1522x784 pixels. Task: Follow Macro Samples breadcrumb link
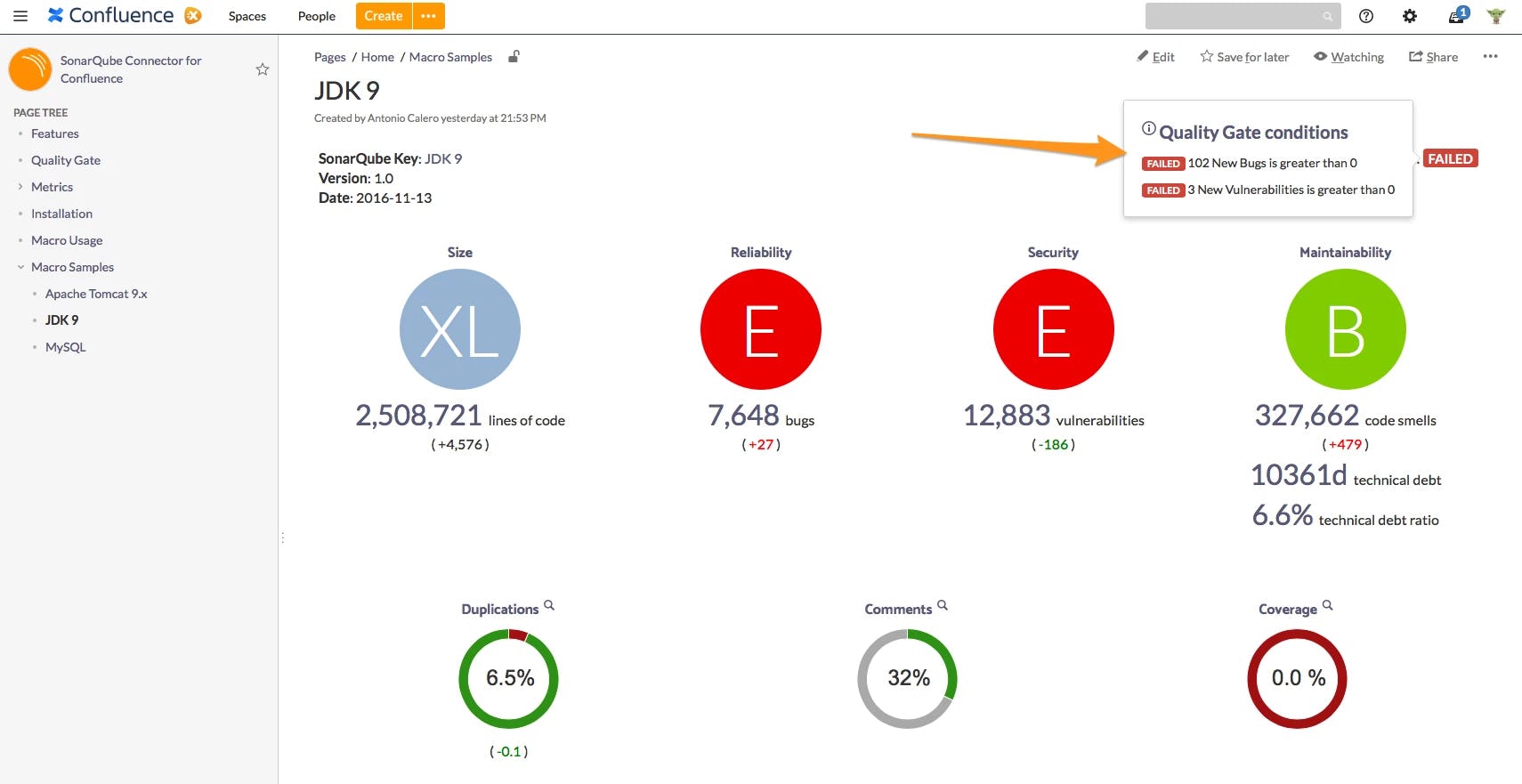click(450, 57)
